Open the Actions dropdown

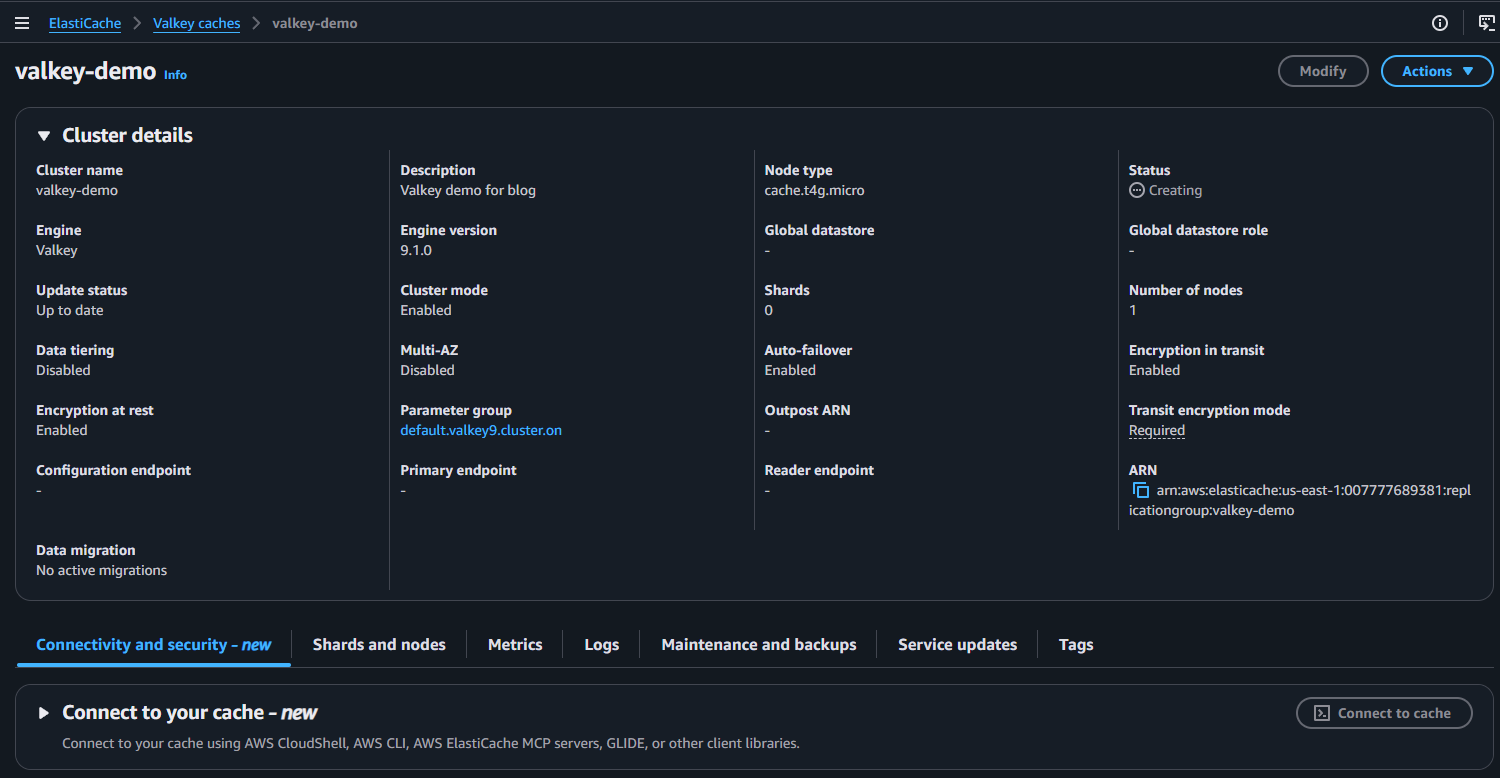[x=1437, y=71]
